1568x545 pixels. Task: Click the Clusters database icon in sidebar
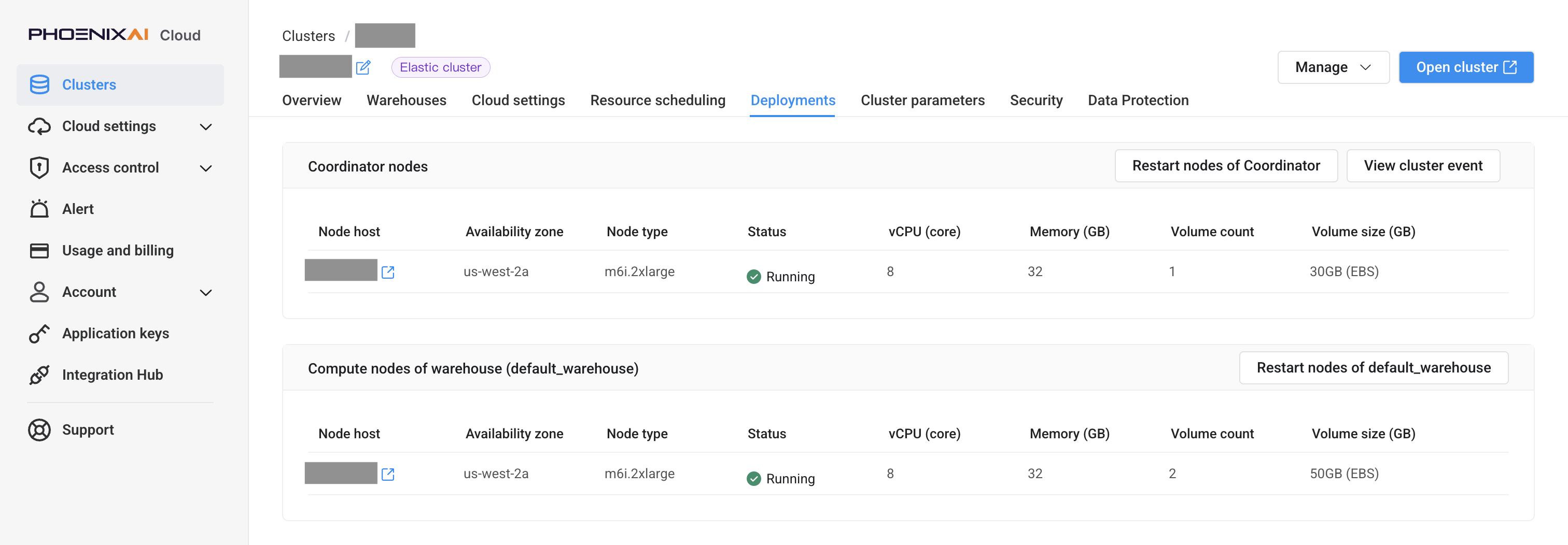coord(39,84)
